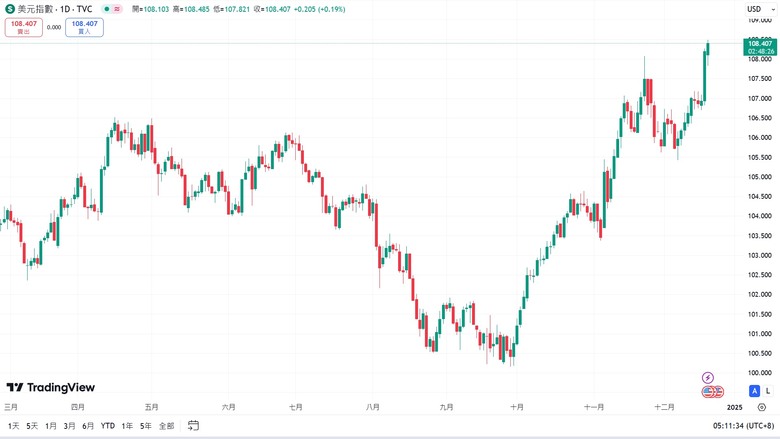Select the 全部 time range
Viewport: 780px width, 439px height.
pos(167,426)
